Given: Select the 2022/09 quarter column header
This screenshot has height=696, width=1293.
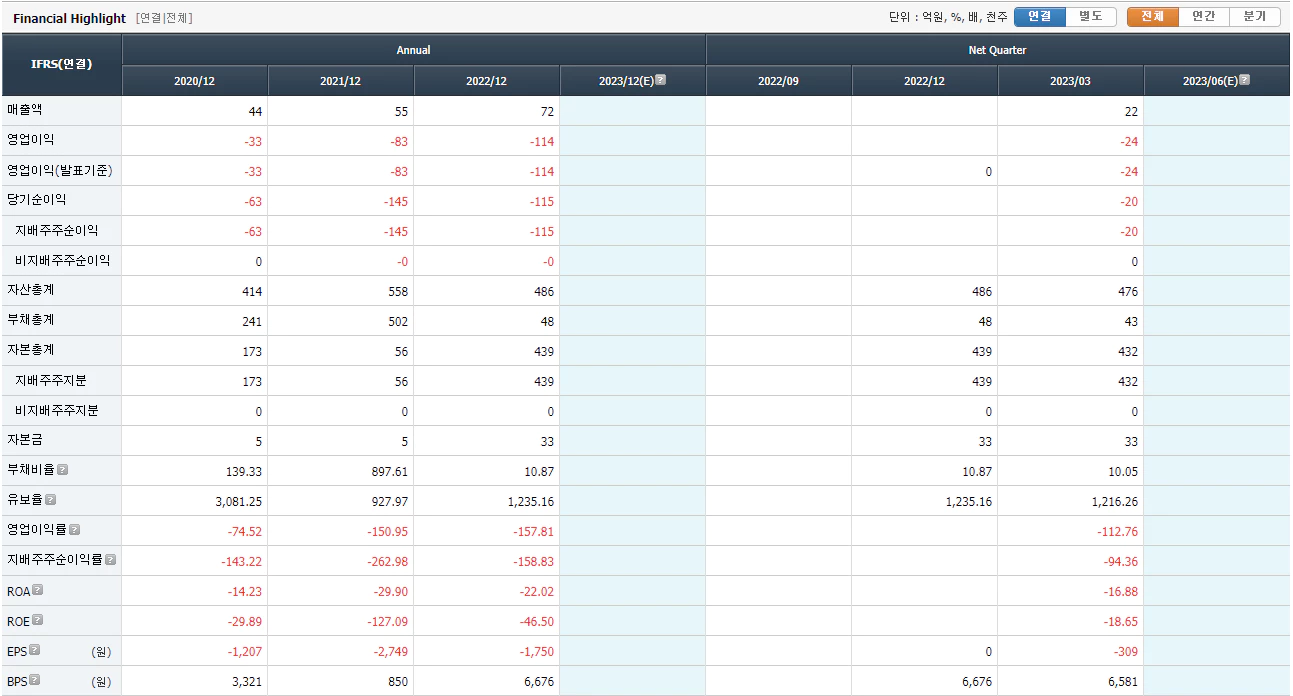Looking at the screenshot, I should tap(779, 81).
